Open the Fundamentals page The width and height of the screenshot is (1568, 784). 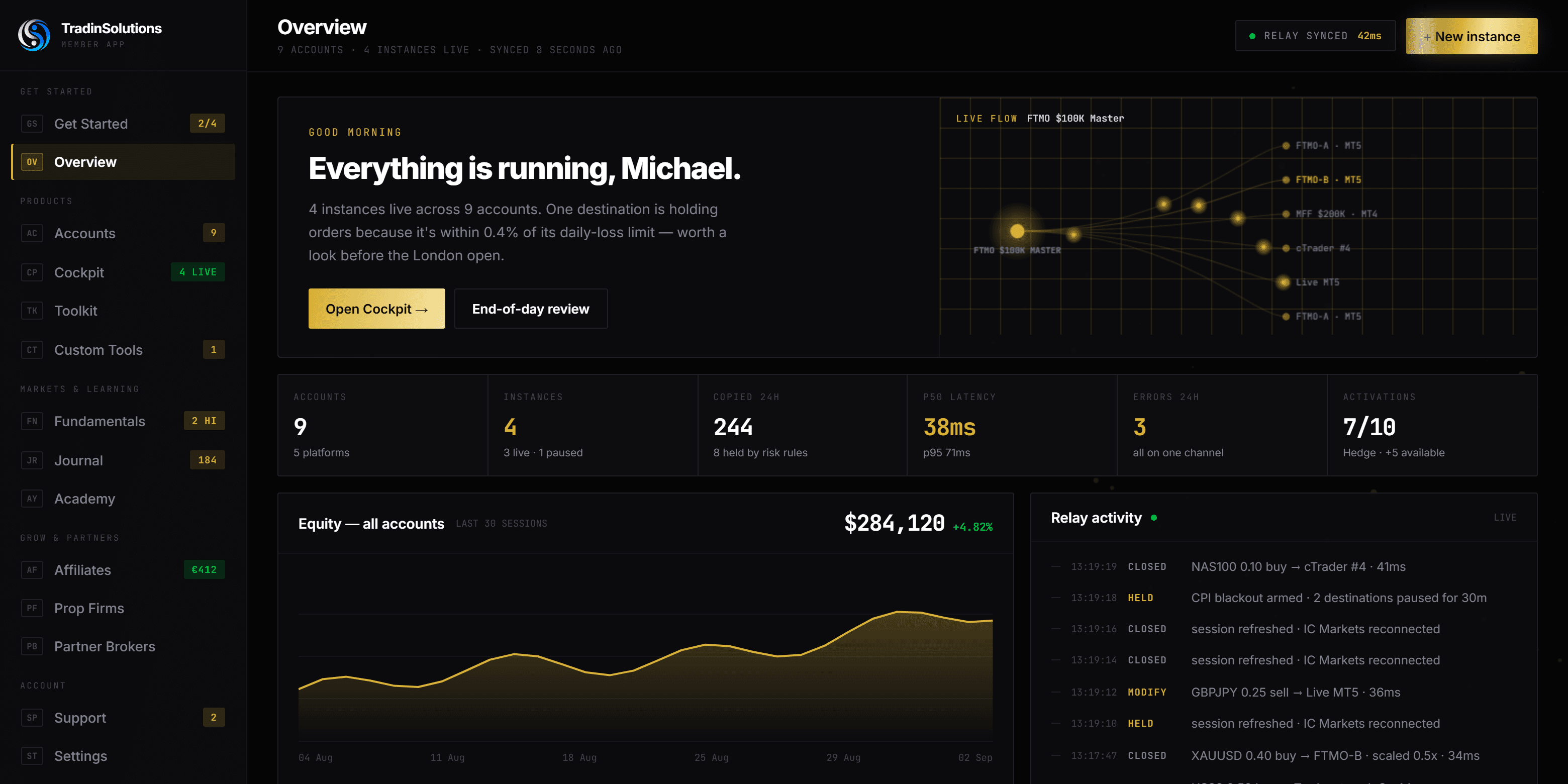coord(123,421)
